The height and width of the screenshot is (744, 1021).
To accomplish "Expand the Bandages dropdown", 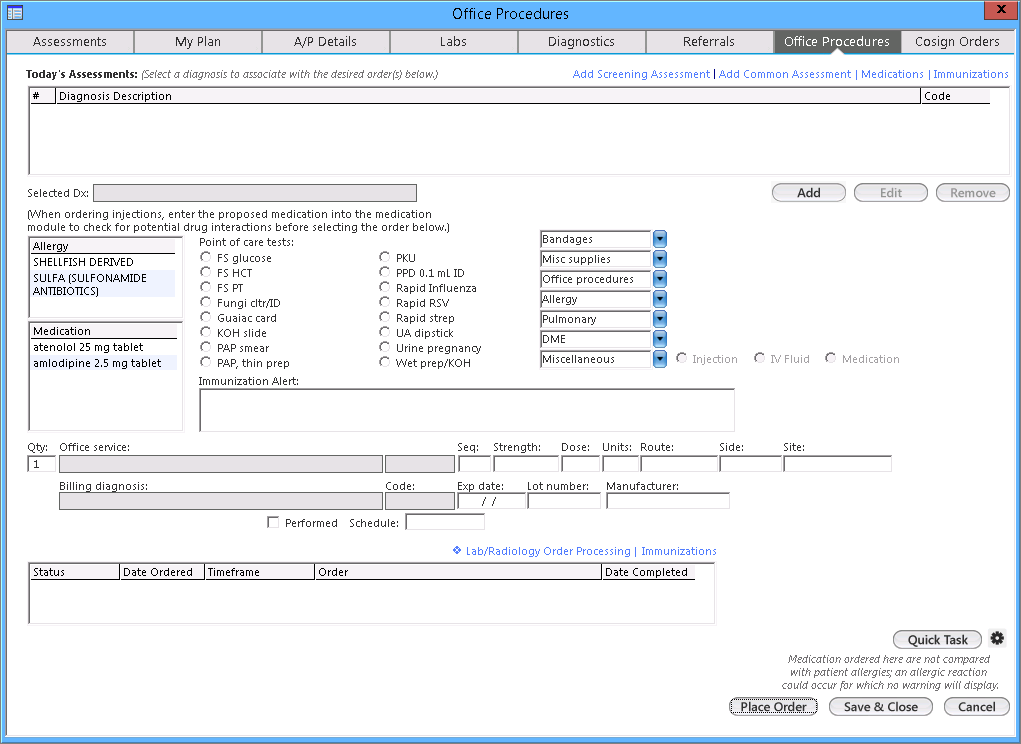I will tap(660, 239).
